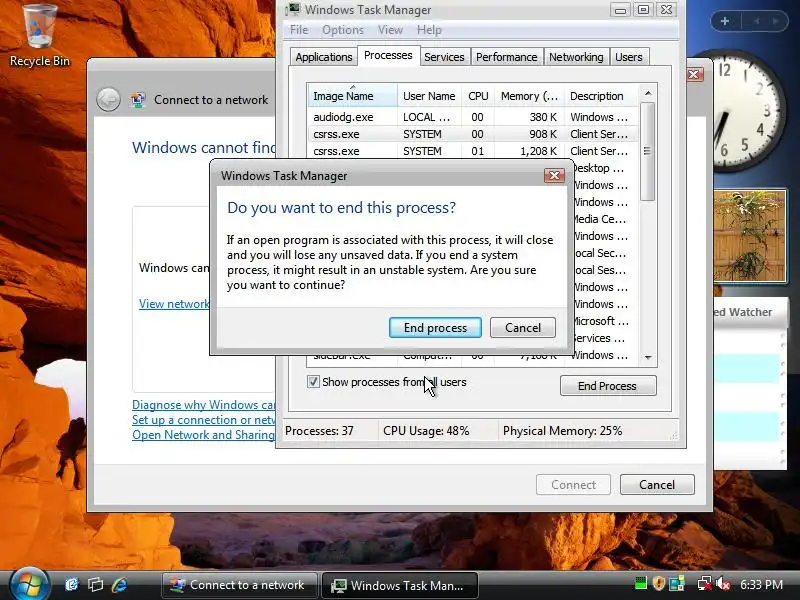Select the Processes tab
Screen dimensions: 800x600
click(388, 55)
